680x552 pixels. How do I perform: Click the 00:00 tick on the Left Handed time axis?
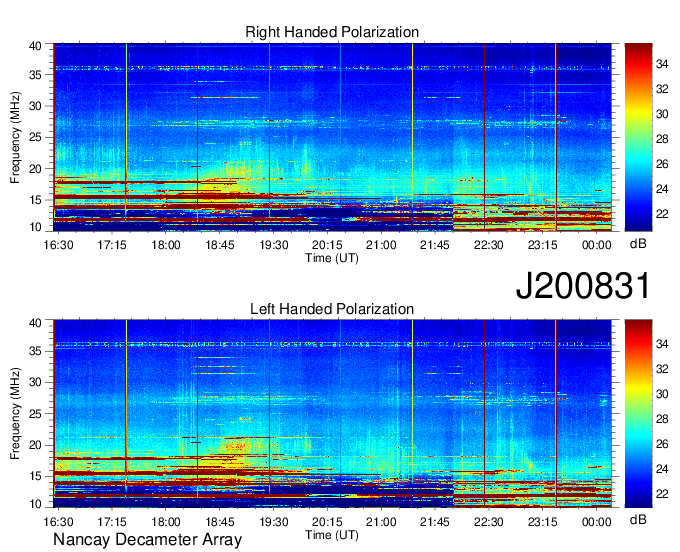[x=597, y=522]
